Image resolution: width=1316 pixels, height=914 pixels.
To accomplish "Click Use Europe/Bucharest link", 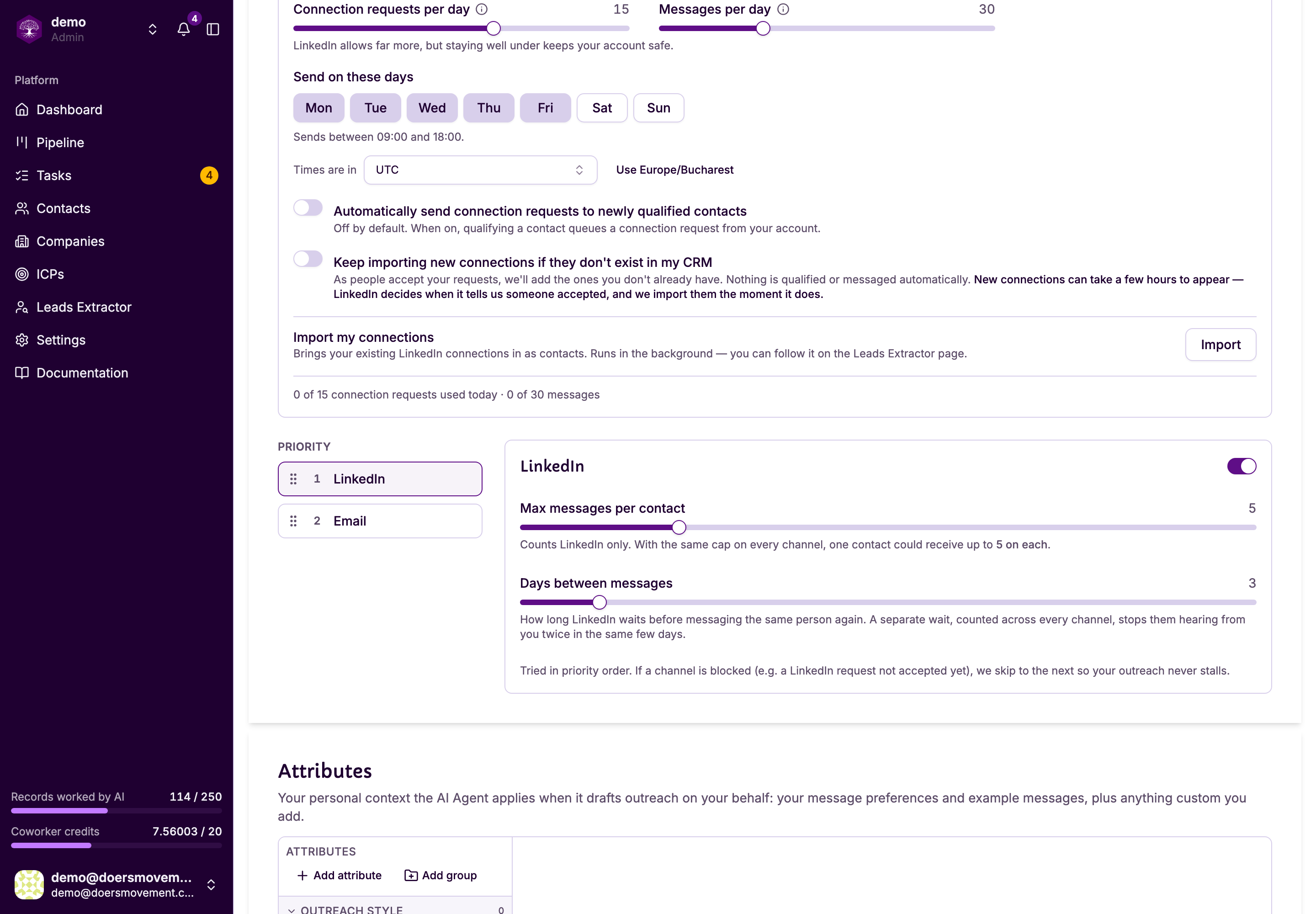I will (x=674, y=170).
